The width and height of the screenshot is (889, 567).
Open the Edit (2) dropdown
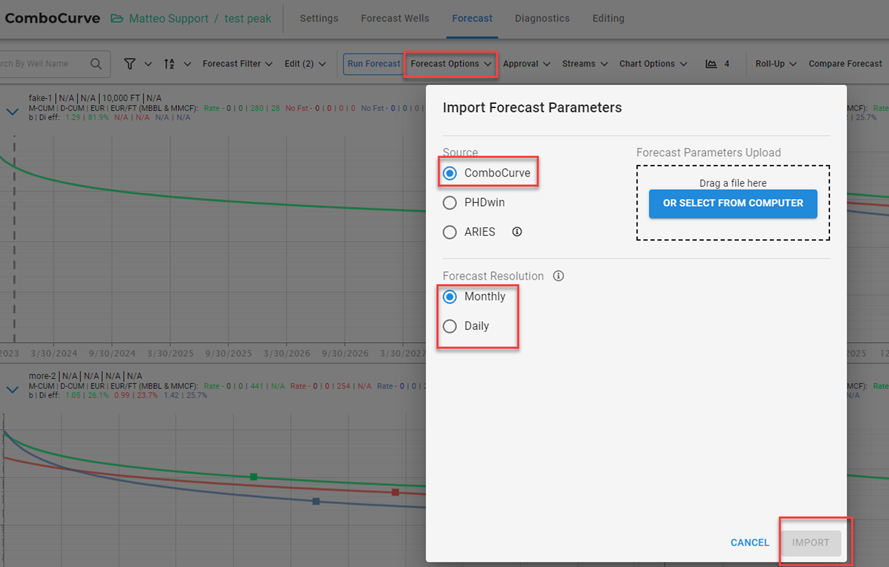(305, 64)
